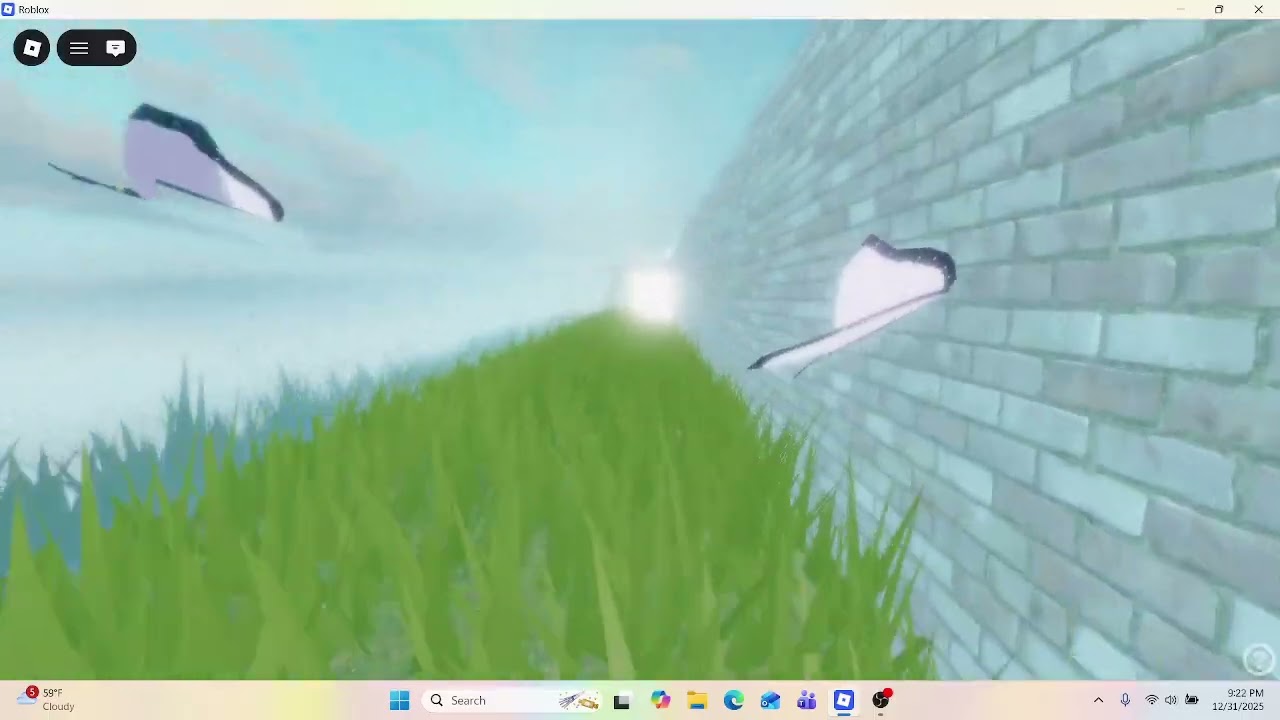Open the hamburger menu in Roblox top bar
1280x720 pixels.
79,48
